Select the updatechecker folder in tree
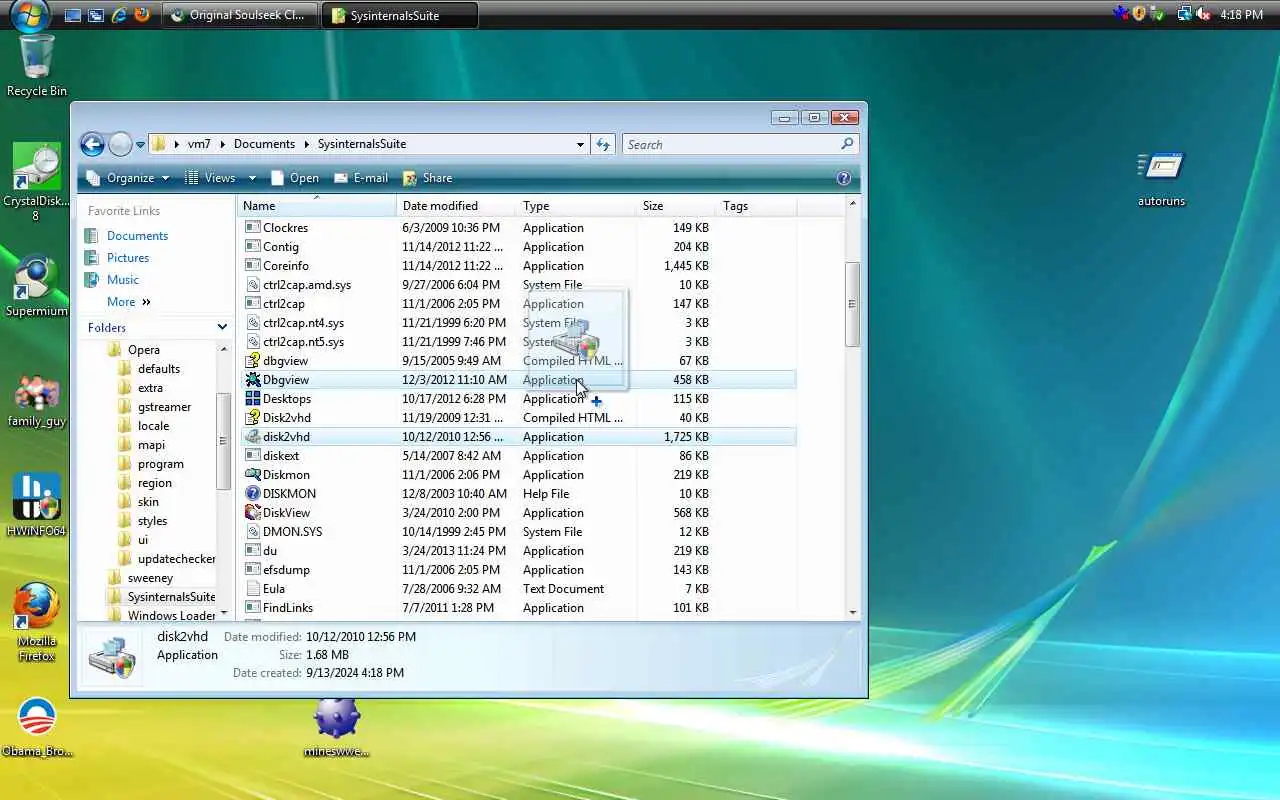 click(x=176, y=559)
